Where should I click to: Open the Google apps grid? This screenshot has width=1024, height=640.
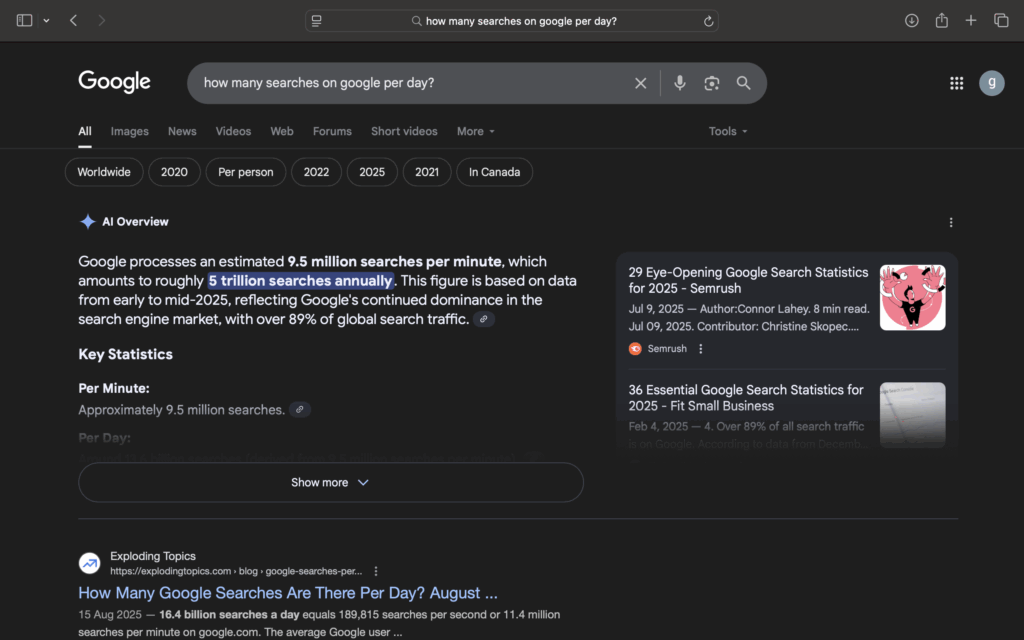tap(957, 83)
